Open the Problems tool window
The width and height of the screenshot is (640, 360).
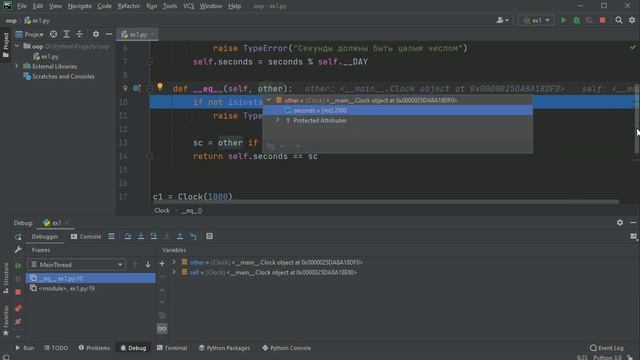tap(94, 348)
